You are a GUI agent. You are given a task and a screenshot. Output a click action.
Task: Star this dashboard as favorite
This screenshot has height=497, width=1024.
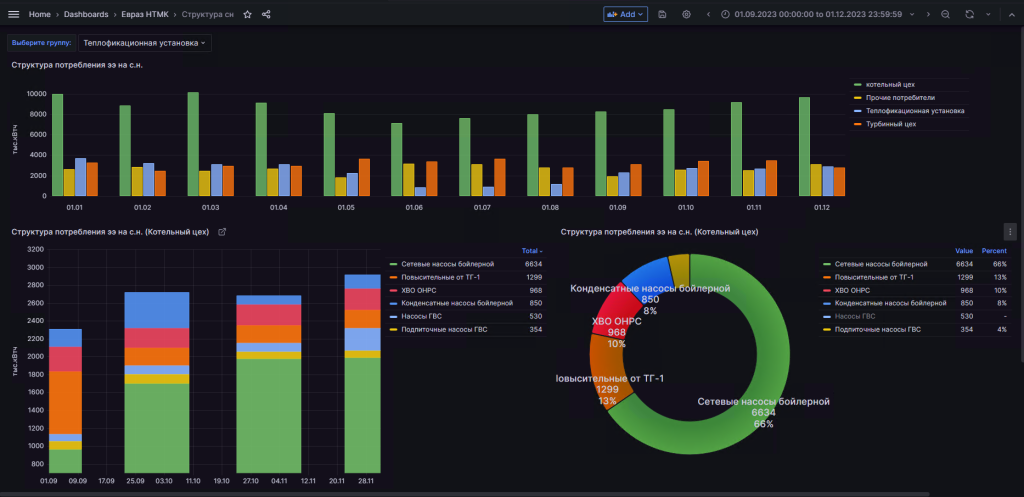(247, 15)
